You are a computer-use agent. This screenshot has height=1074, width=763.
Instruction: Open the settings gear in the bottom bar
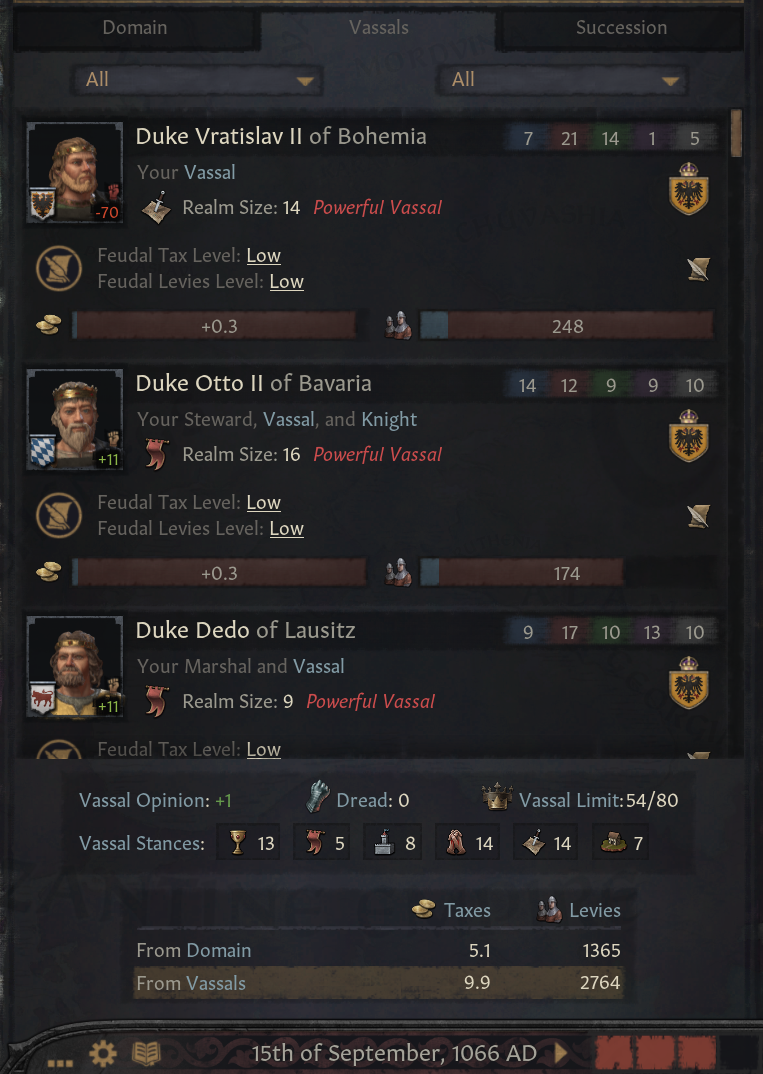(102, 1053)
